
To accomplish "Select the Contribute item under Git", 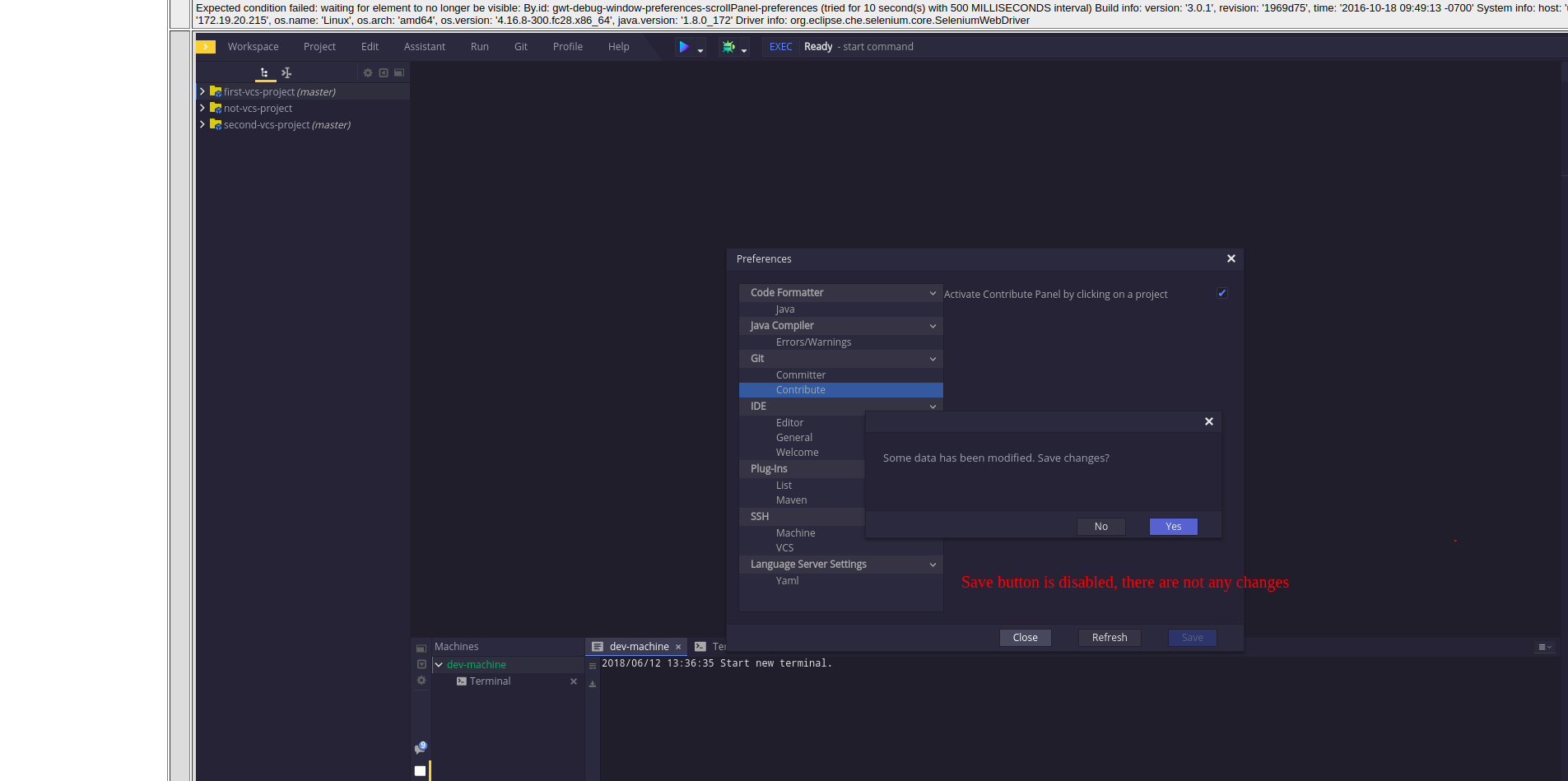I will pos(800,389).
